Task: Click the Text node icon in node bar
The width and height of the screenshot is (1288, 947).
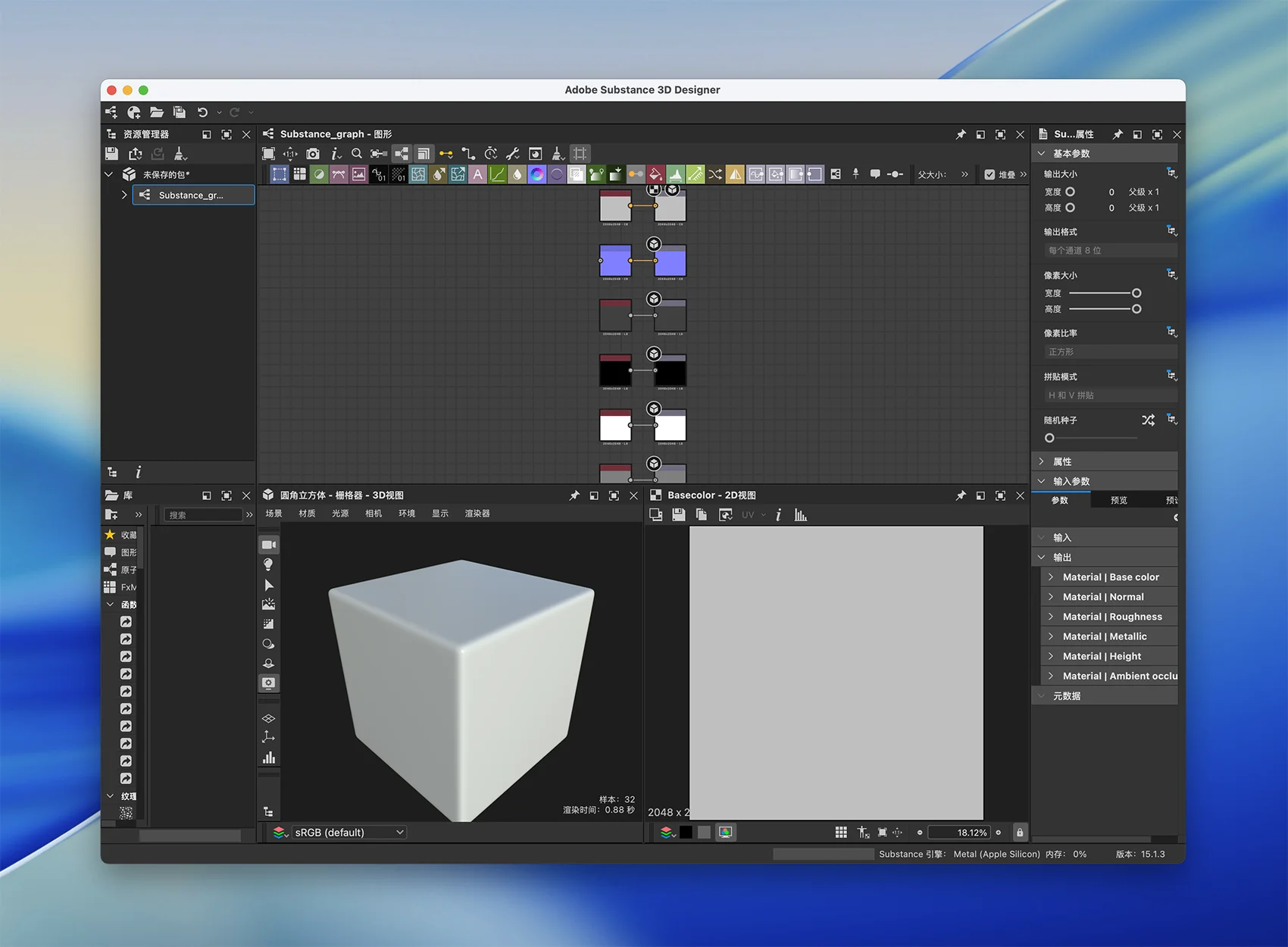Action: pyautogui.click(x=477, y=174)
